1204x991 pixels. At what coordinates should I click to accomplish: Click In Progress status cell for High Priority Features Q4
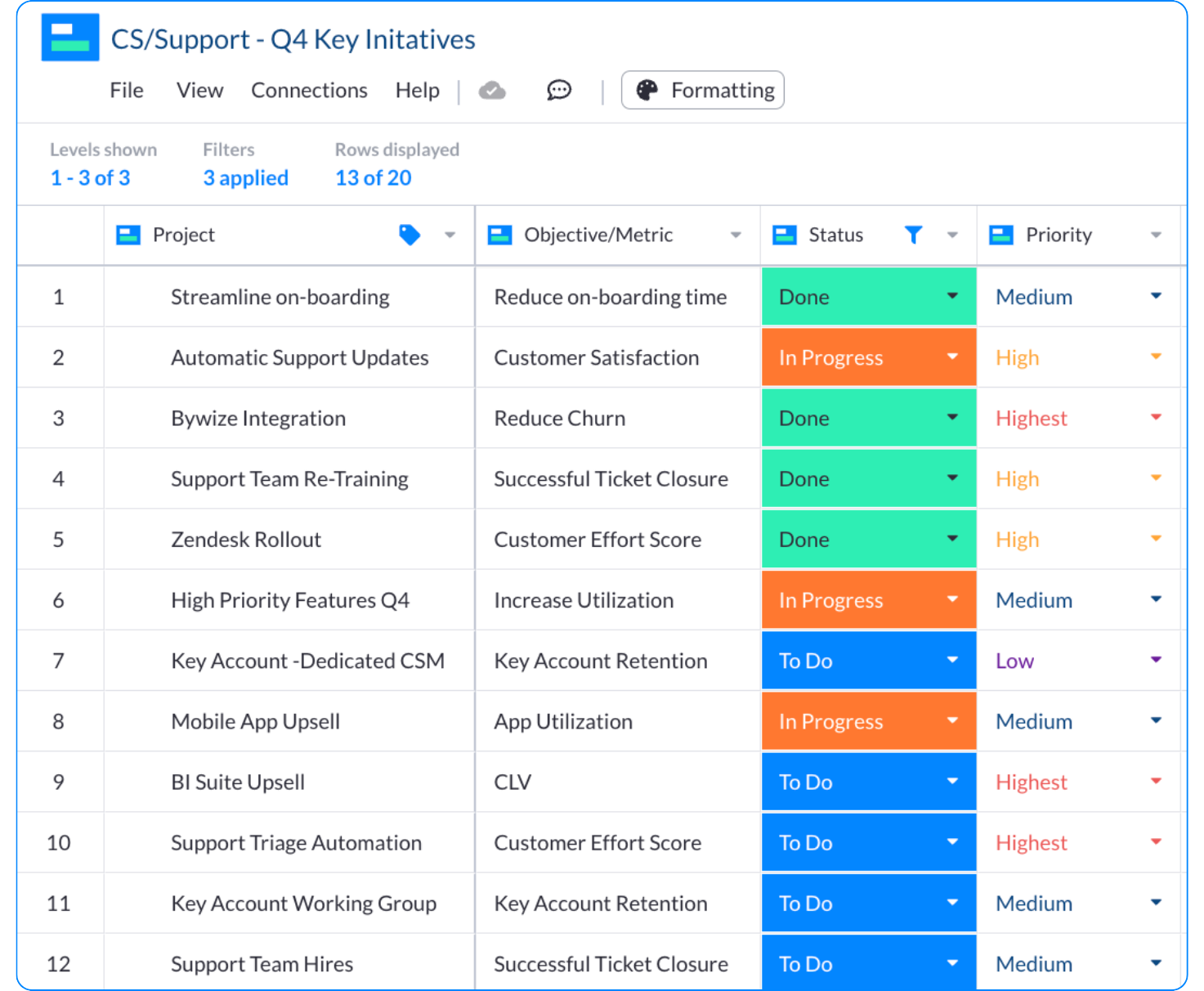(x=869, y=600)
